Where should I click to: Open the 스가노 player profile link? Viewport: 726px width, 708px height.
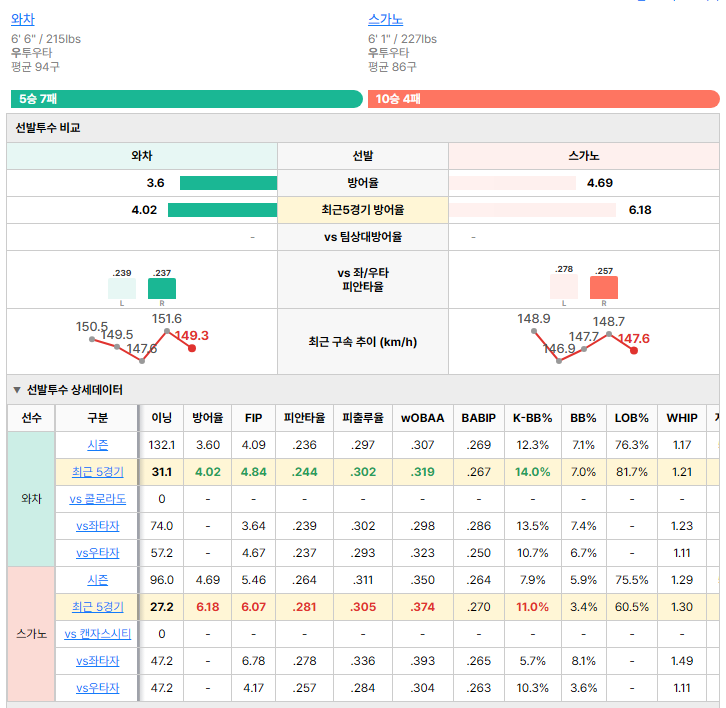coord(385,19)
